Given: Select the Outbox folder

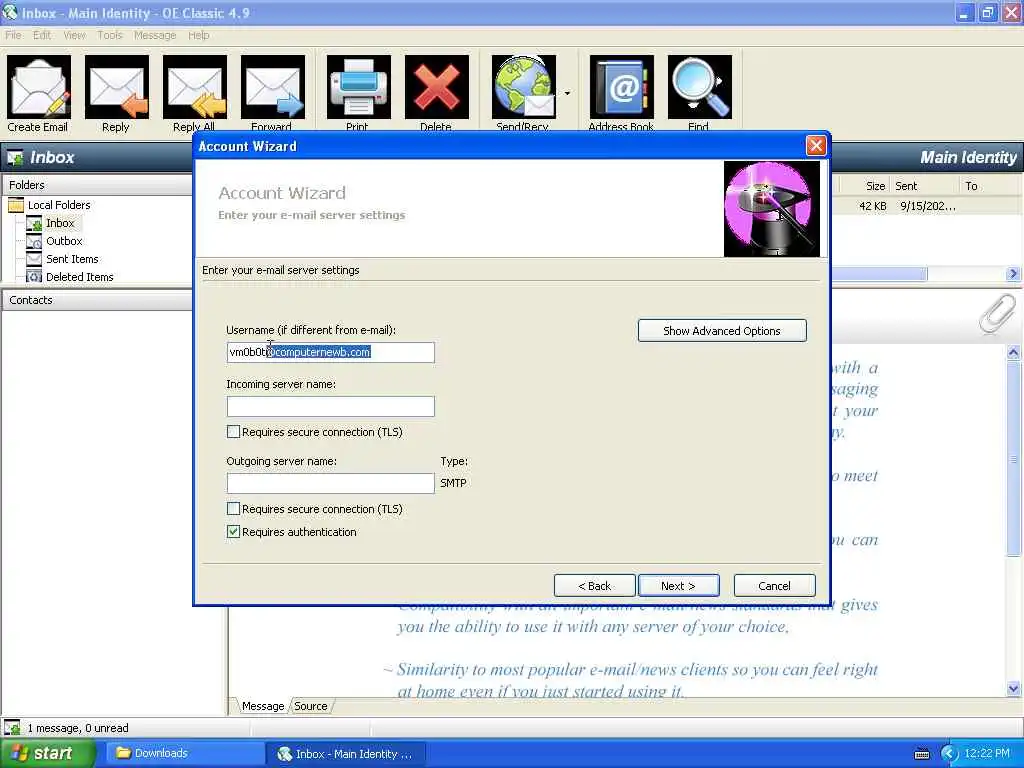Looking at the screenshot, I should [64, 241].
